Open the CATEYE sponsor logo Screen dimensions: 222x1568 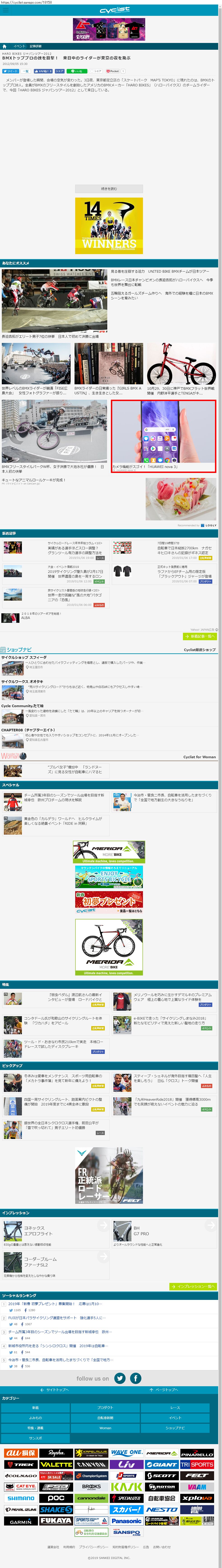point(21,1487)
